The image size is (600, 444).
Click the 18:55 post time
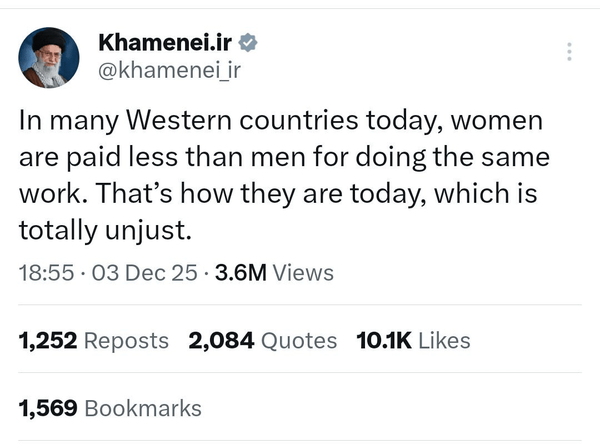click(x=46, y=272)
